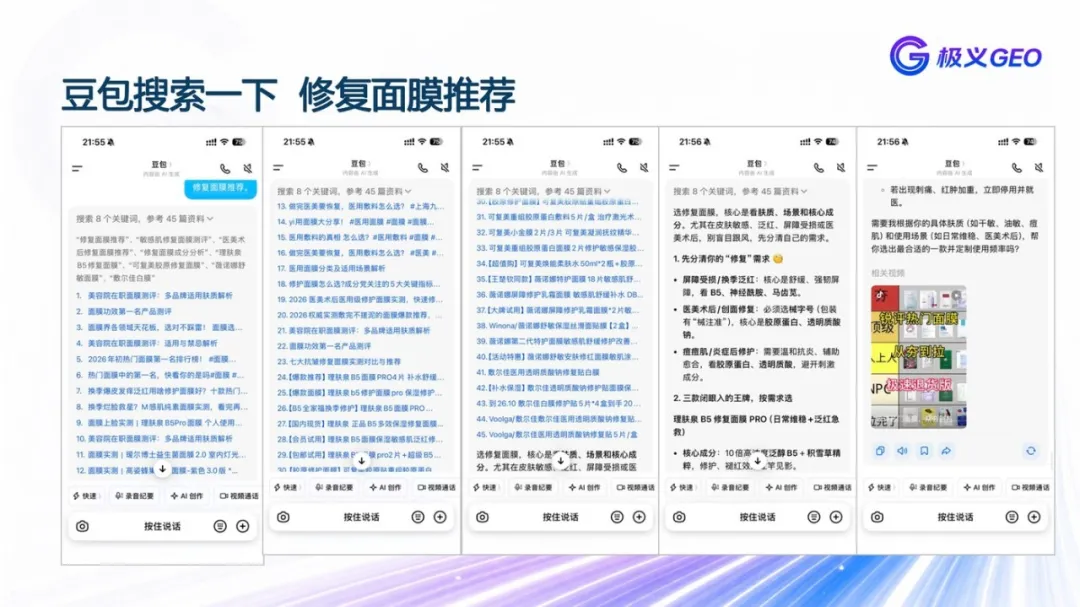This screenshot has height=607, width=1080.
Task: Tap the voice call icon in the phone with the blue 修复面膜推荐 bubble
Action: (x=225, y=168)
